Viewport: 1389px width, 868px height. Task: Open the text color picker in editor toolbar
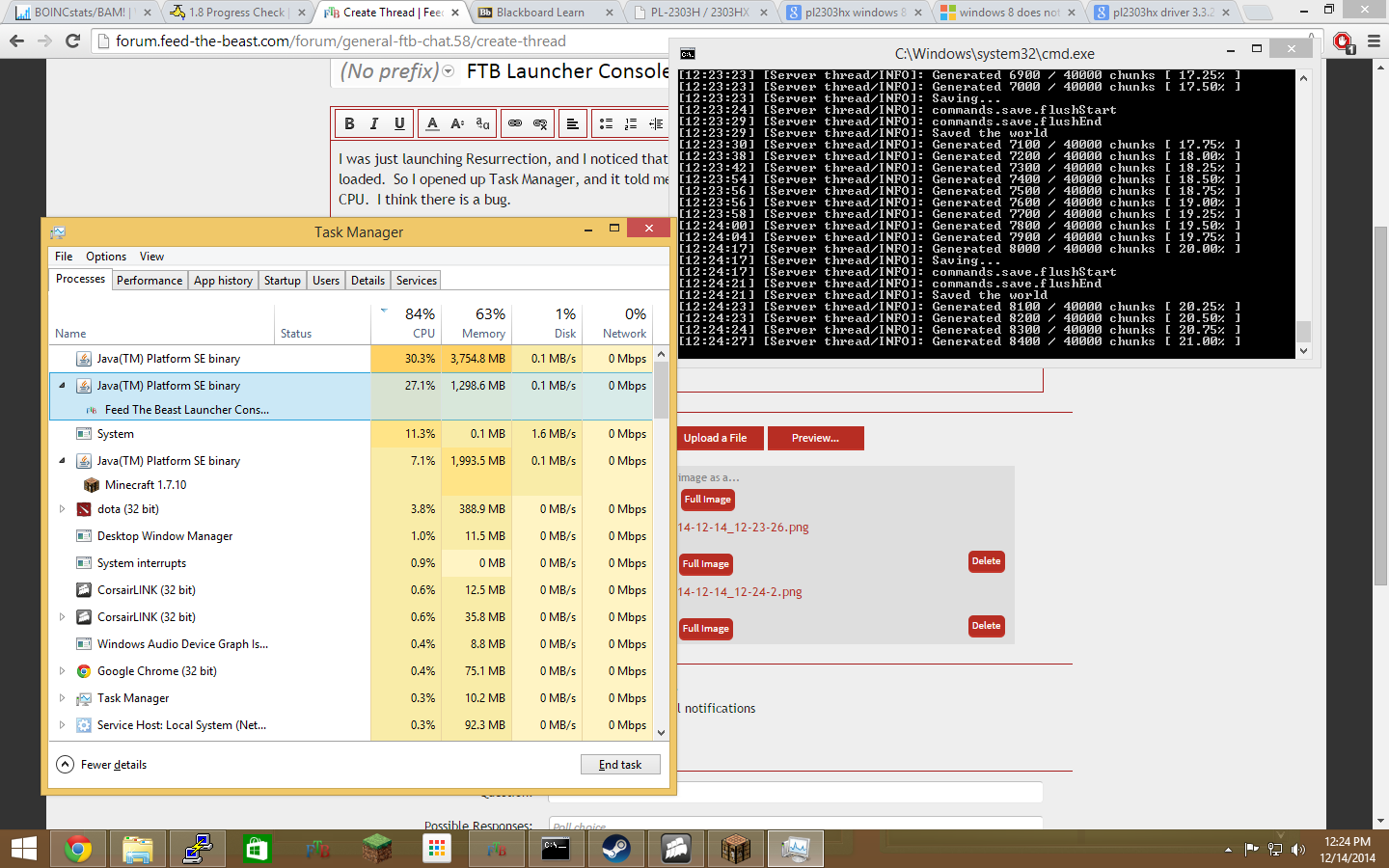432,123
